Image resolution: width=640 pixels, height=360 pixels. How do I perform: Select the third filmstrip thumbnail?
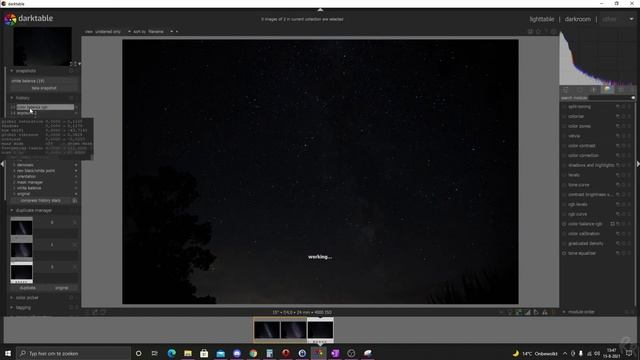pyautogui.click(x=320, y=330)
